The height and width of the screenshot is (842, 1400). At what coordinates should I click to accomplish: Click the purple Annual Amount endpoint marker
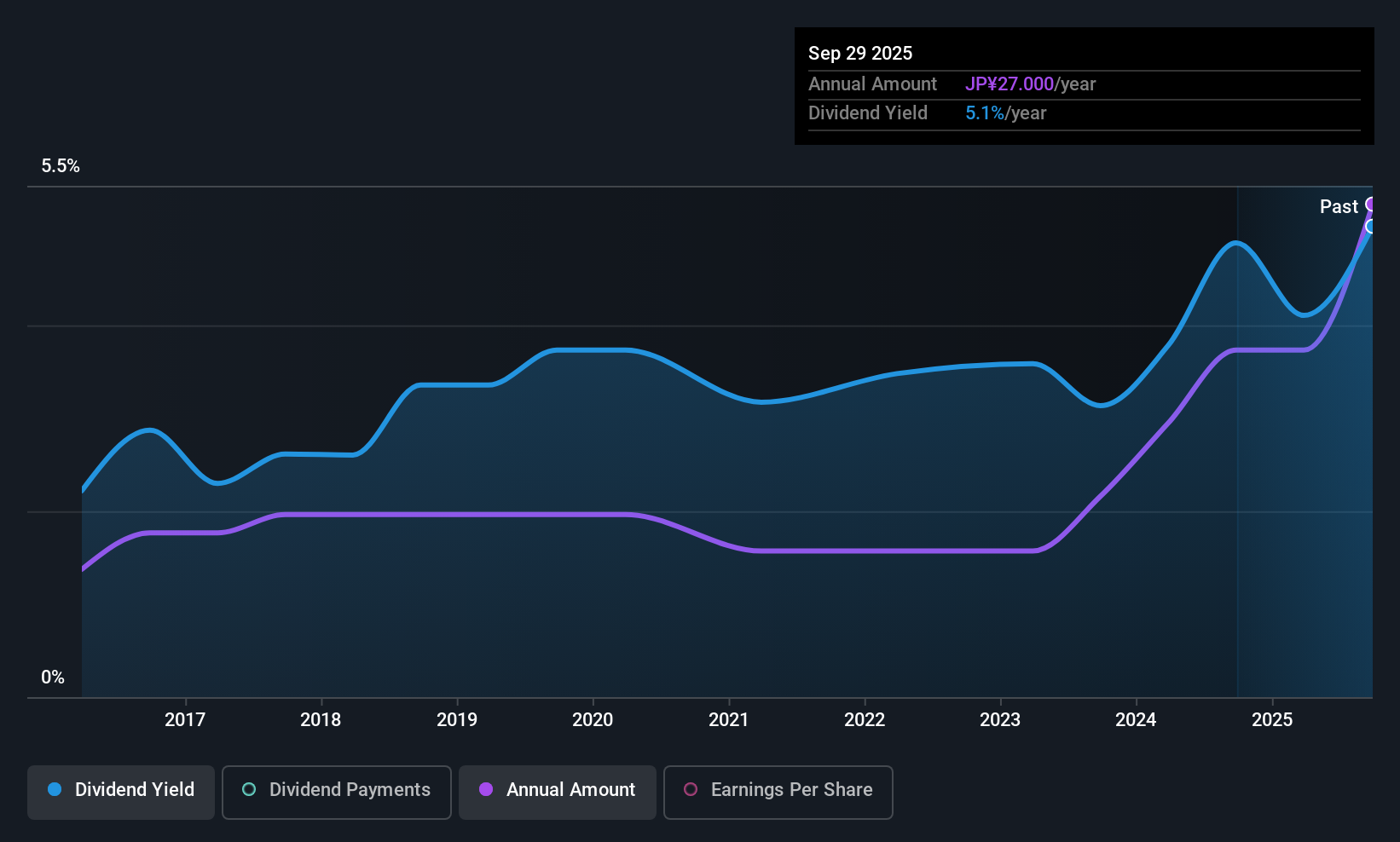pyautogui.click(x=1371, y=205)
